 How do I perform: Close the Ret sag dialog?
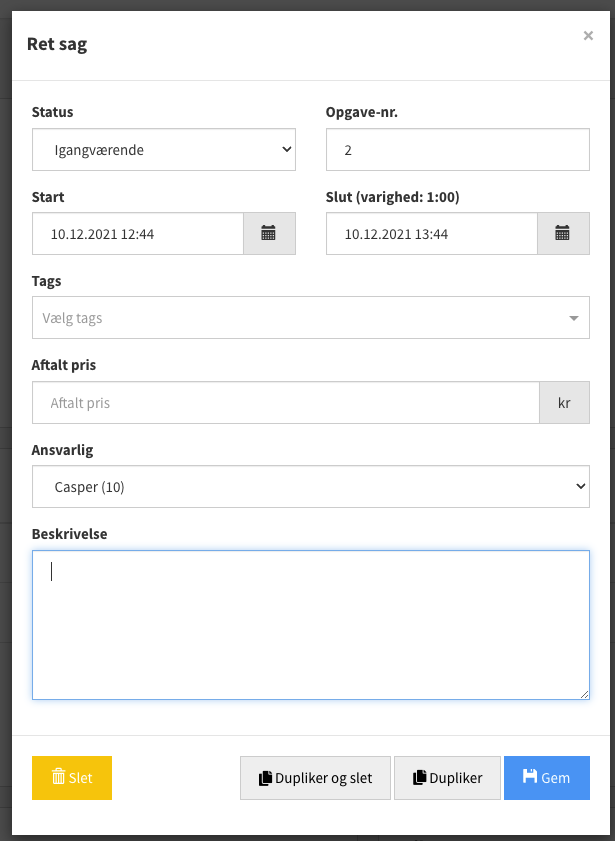588,36
